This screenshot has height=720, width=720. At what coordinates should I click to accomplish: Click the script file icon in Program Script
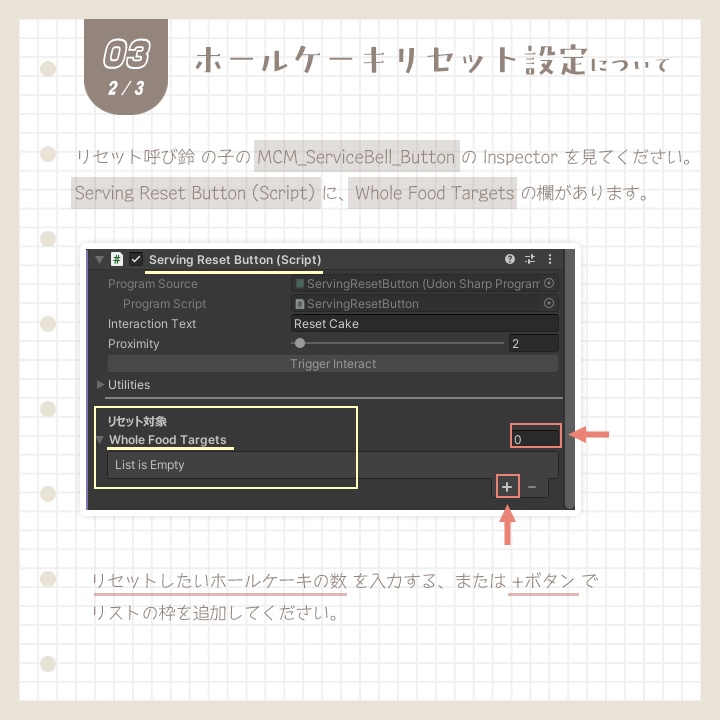click(x=300, y=304)
